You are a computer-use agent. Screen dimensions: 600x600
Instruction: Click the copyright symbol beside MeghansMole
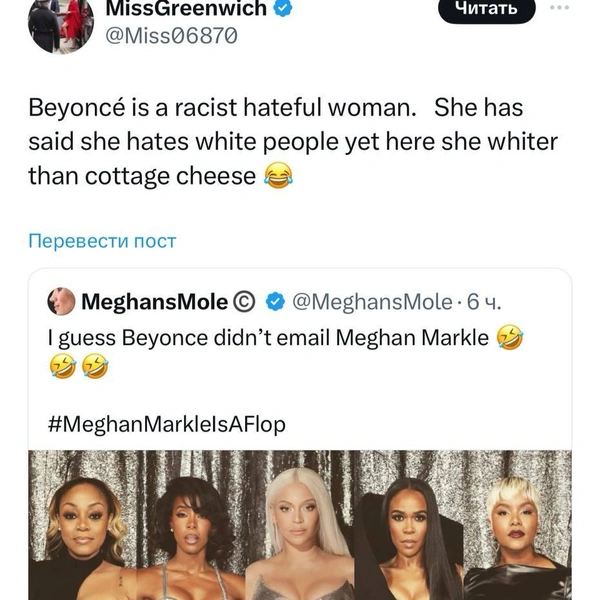[244, 302]
